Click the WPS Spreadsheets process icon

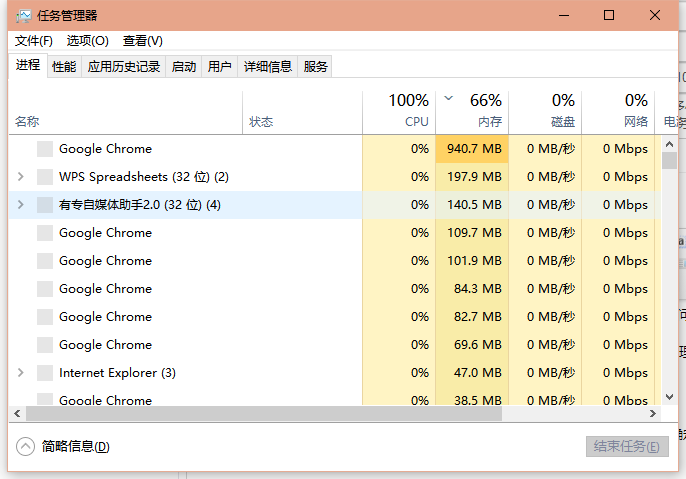click(44, 177)
